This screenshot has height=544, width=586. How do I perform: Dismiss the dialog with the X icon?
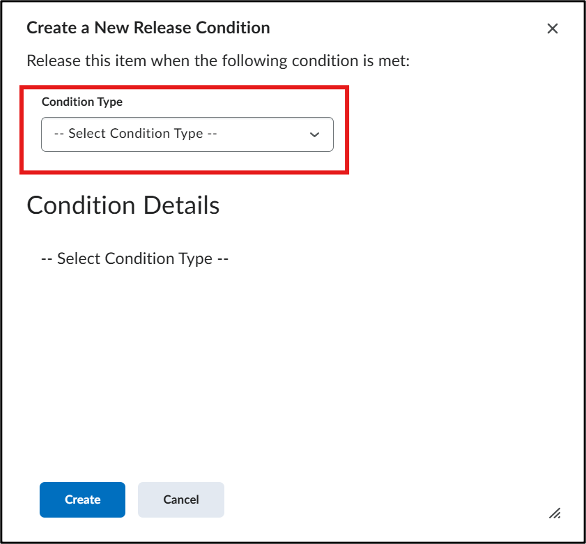[x=552, y=28]
